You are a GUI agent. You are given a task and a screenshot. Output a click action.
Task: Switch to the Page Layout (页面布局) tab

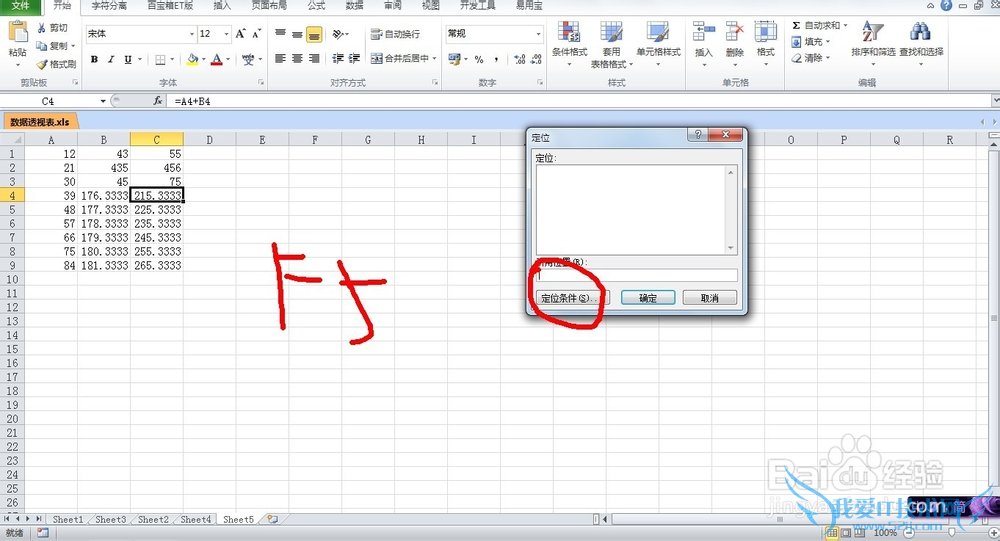pos(268,6)
